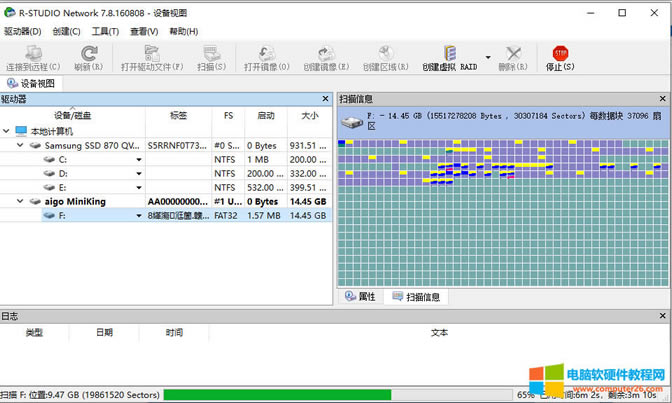Open drive file with 打开驱动文件 icon
Image resolution: width=672 pixels, height=403 pixels.
click(x=152, y=53)
